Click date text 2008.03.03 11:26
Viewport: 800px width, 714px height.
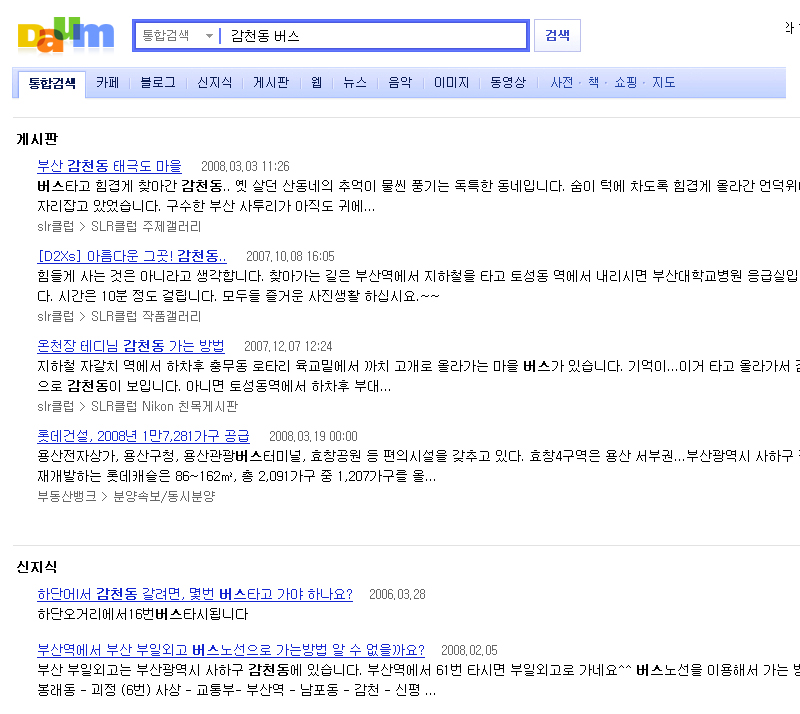(245, 166)
